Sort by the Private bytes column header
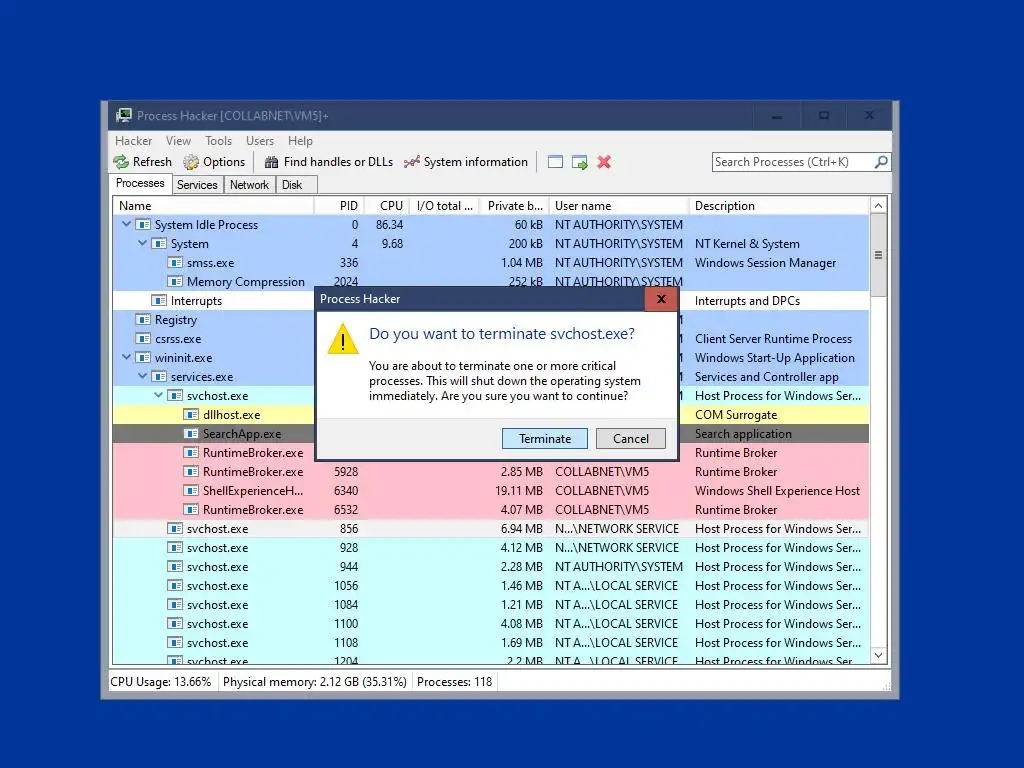The width and height of the screenshot is (1024, 768). [x=514, y=206]
